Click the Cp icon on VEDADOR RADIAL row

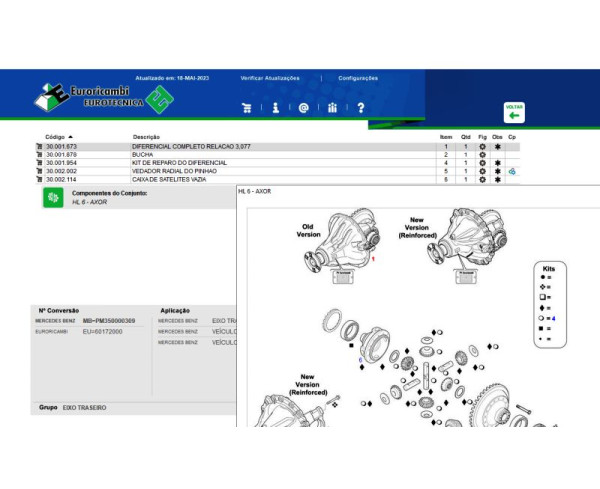(x=512, y=171)
